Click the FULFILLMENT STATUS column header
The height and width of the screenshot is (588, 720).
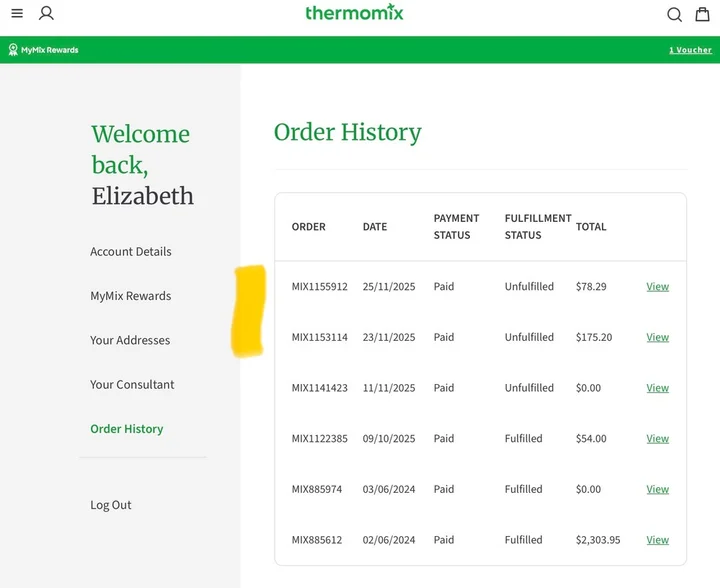coord(538,227)
